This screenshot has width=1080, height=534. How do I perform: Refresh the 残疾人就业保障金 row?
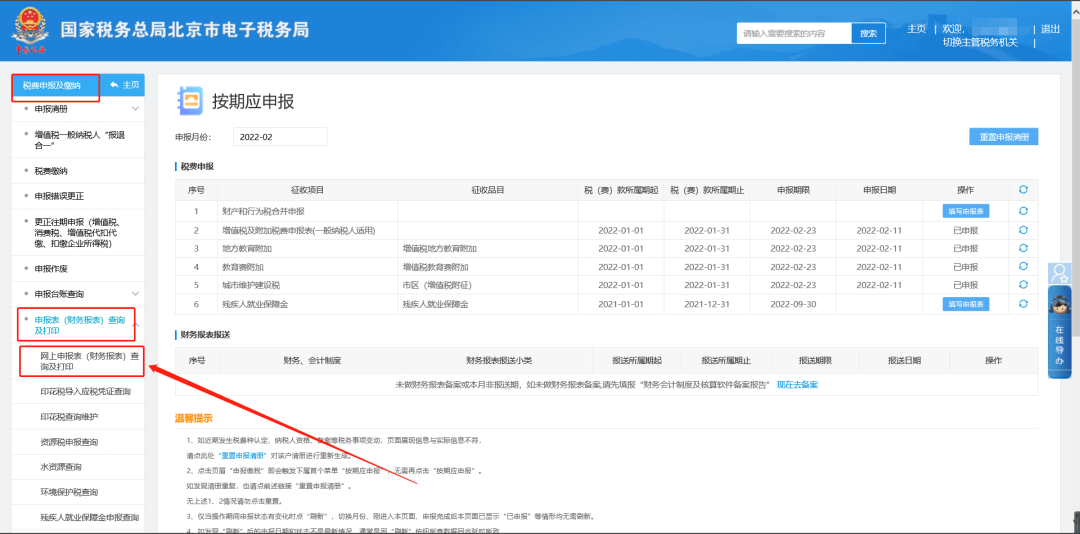[1023, 304]
